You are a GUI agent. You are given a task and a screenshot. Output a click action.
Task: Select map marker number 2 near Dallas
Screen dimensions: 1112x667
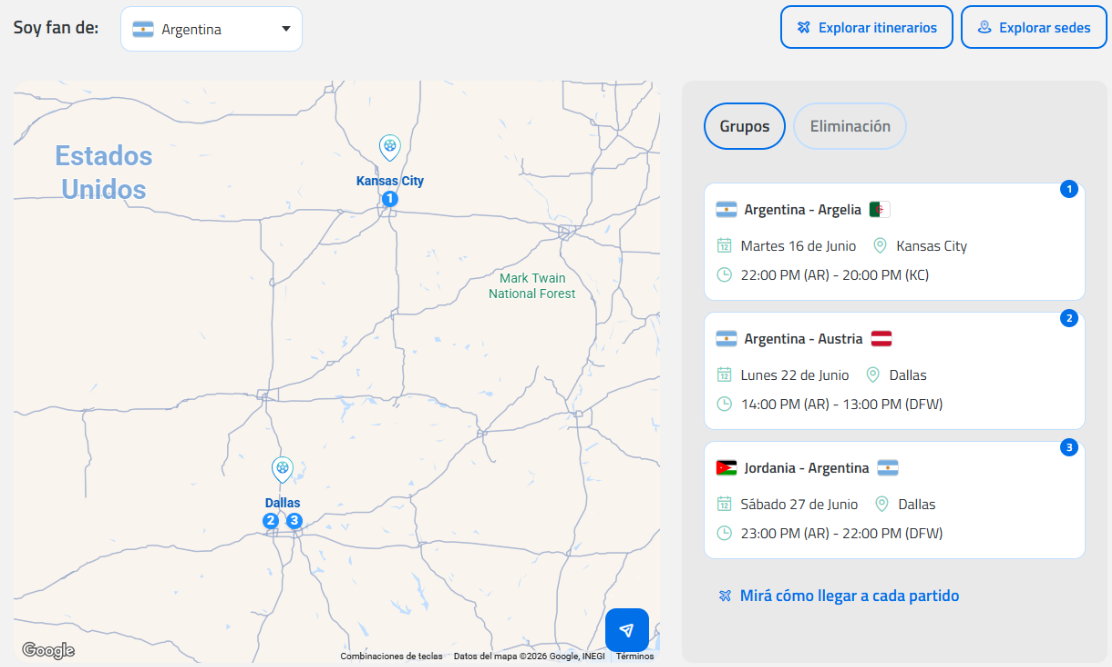coord(271,521)
